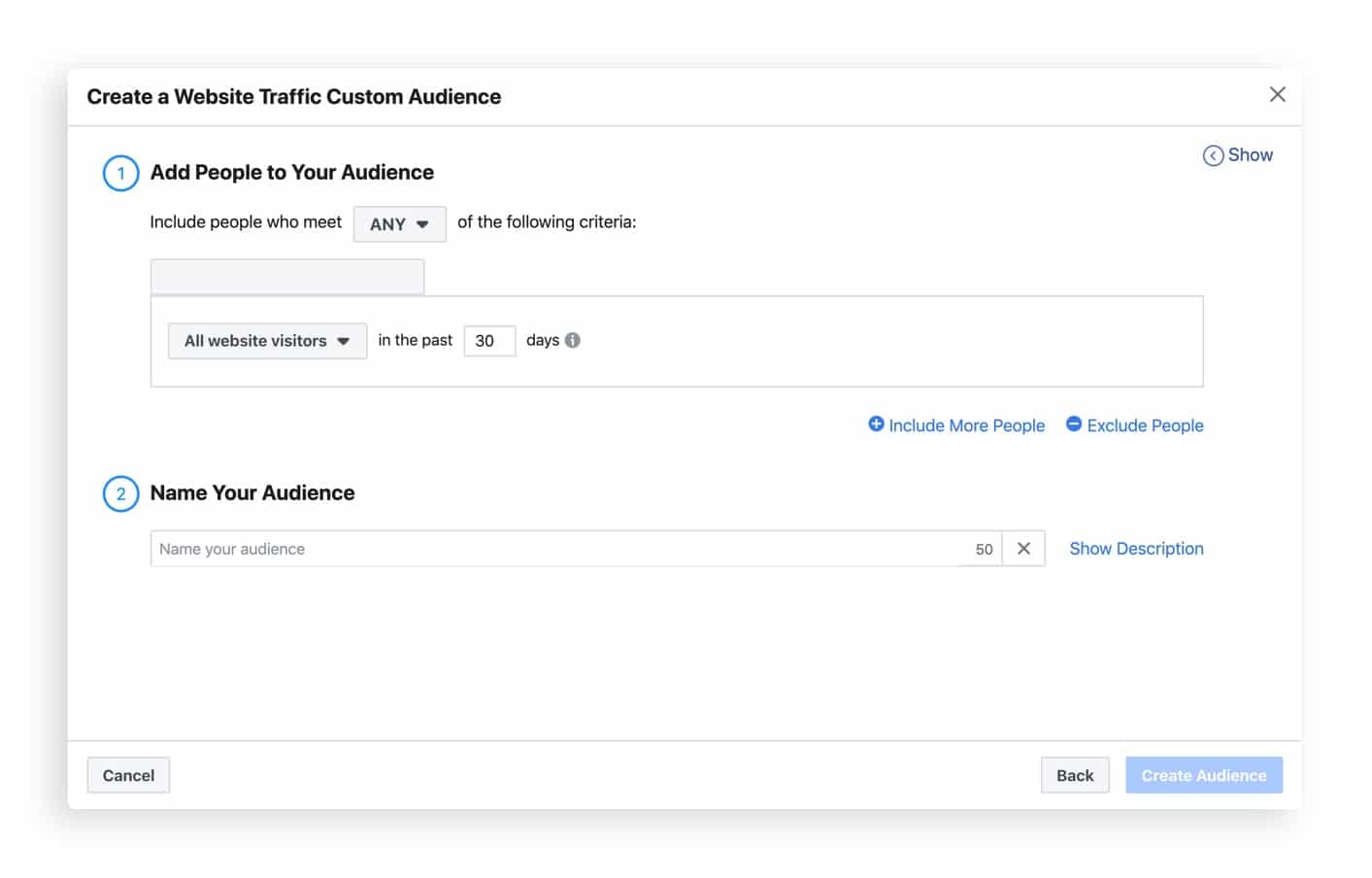Image resolution: width=1372 pixels, height=878 pixels.
Task: Click the dropdown arrow on ANY selector
Action: [x=423, y=223]
